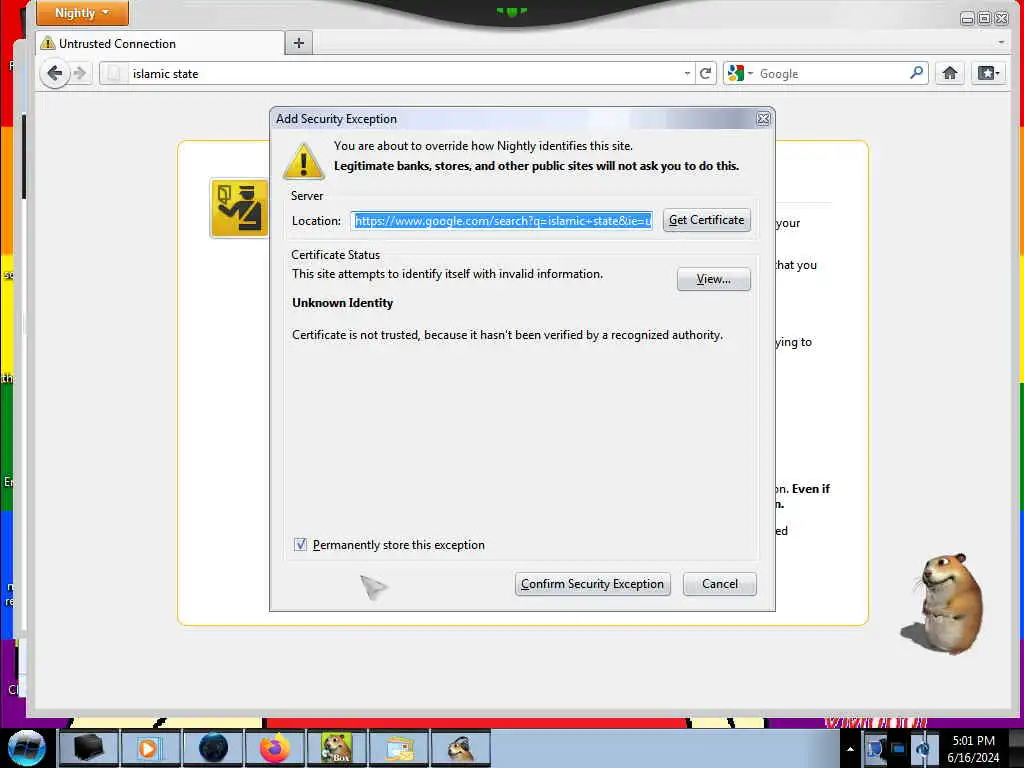Click the Location URL field

pos(502,221)
